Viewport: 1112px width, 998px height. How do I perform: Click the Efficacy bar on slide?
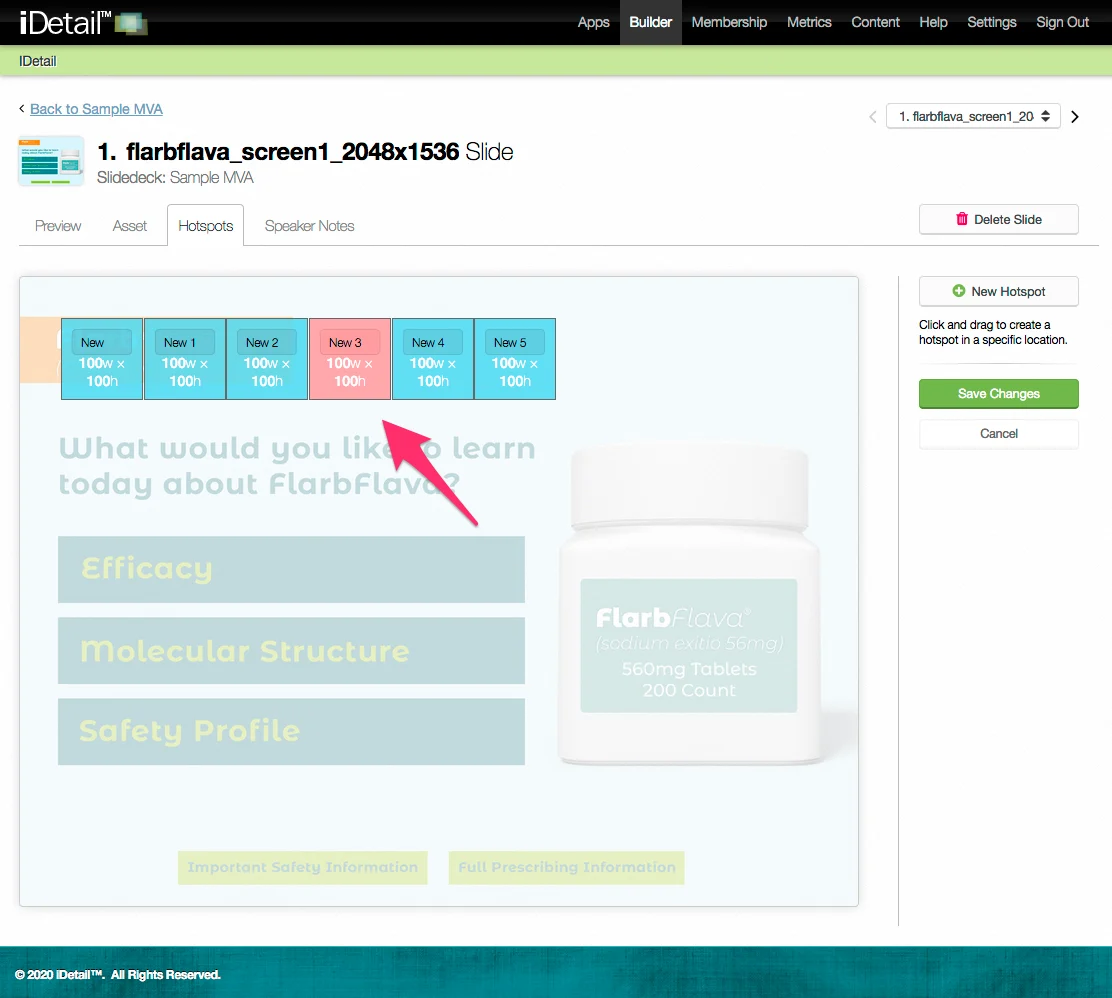click(291, 570)
